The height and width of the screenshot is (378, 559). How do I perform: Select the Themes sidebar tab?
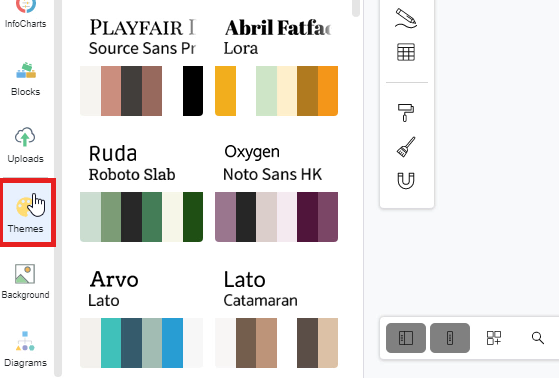(x=27, y=213)
